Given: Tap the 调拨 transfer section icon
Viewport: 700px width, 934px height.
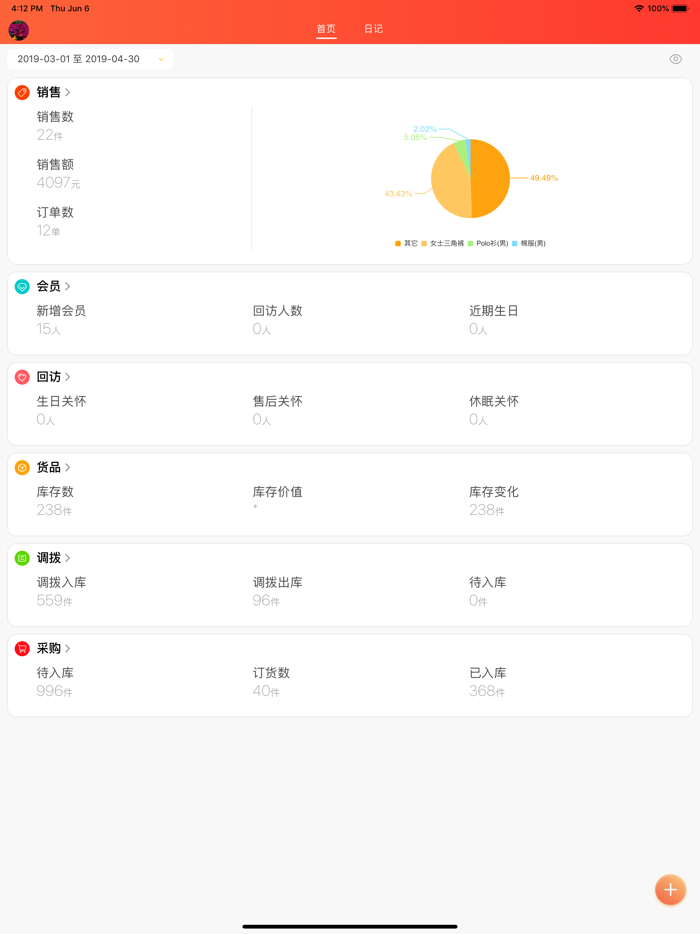Looking at the screenshot, I should (x=22, y=558).
